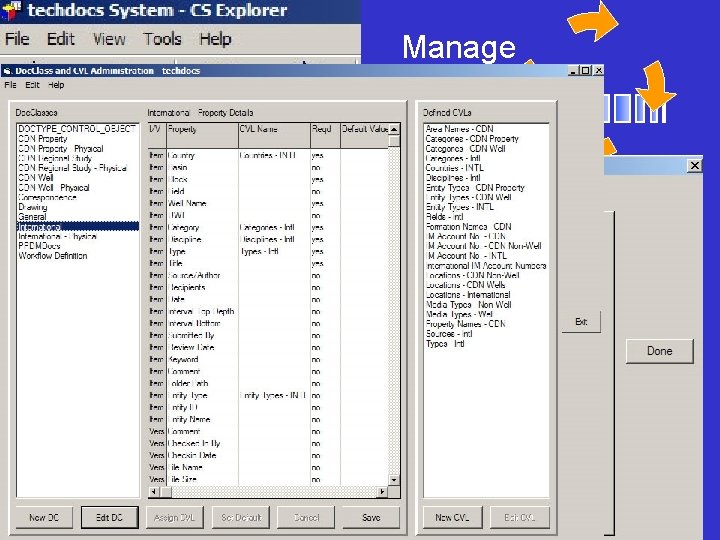Image resolution: width=720 pixels, height=540 pixels.
Task: Select International IM Account Numbers CVL
Action: [486, 266]
